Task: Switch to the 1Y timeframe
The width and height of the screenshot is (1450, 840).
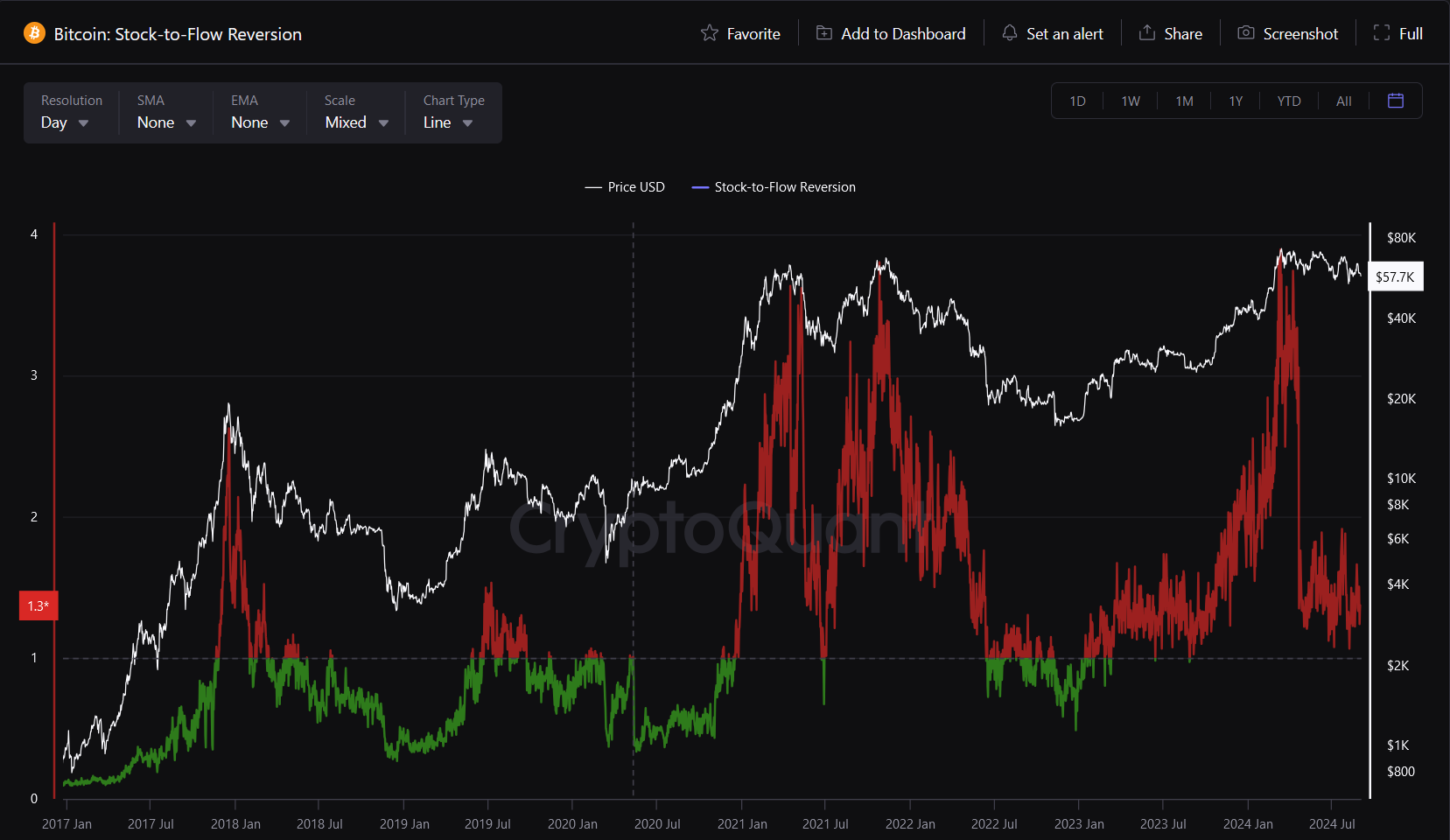Action: click(x=1236, y=101)
